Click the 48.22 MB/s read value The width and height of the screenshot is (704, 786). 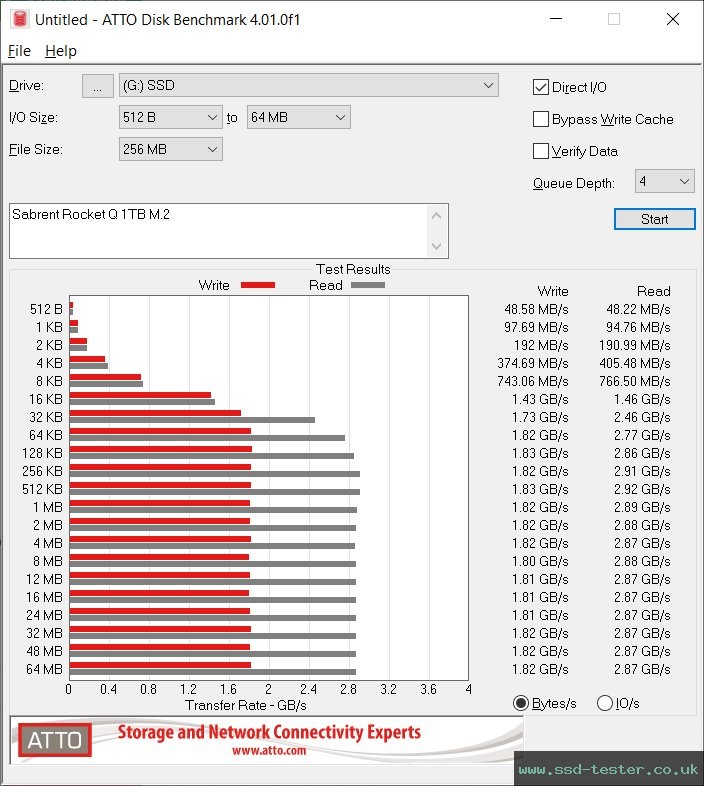point(638,309)
